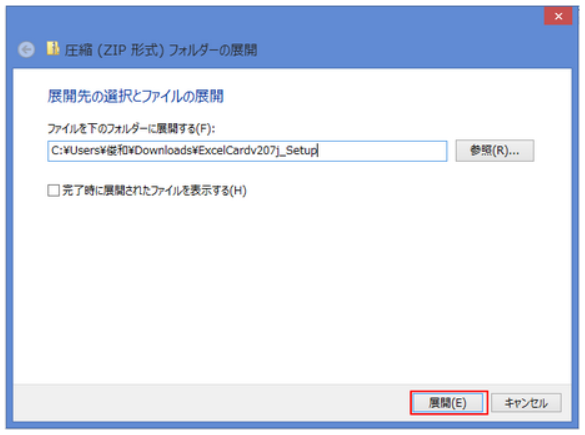Image resolution: width=585 pixels, height=435 pixels.
Task: Close the extraction dialog window
Action: (558, 16)
